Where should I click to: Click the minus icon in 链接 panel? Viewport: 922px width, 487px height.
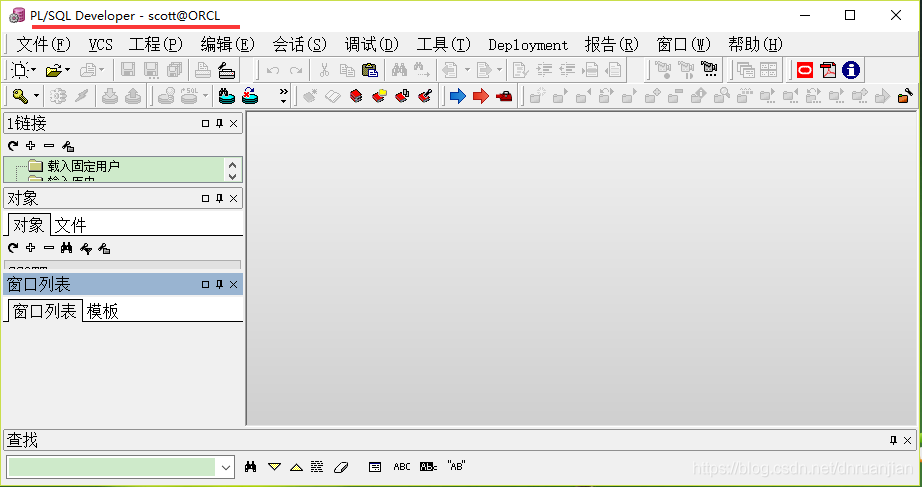(x=49, y=146)
